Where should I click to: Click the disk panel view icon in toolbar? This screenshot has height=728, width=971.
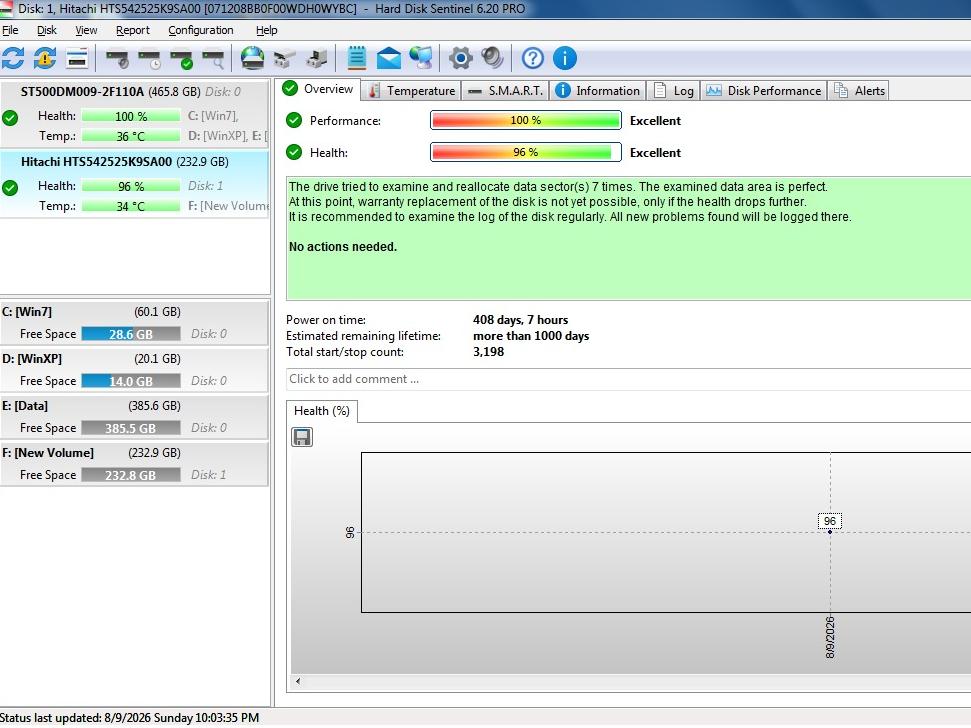click(77, 58)
